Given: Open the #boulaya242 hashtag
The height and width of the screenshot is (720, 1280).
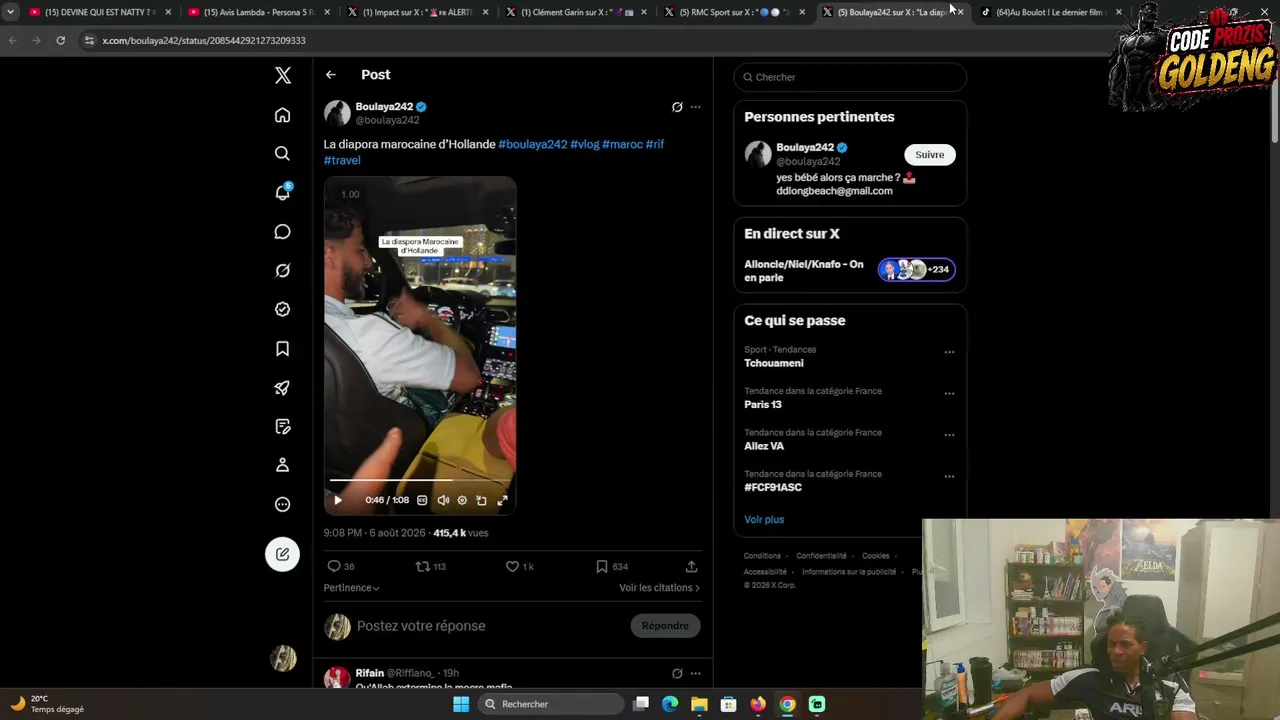Looking at the screenshot, I should (x=533, y=144).
